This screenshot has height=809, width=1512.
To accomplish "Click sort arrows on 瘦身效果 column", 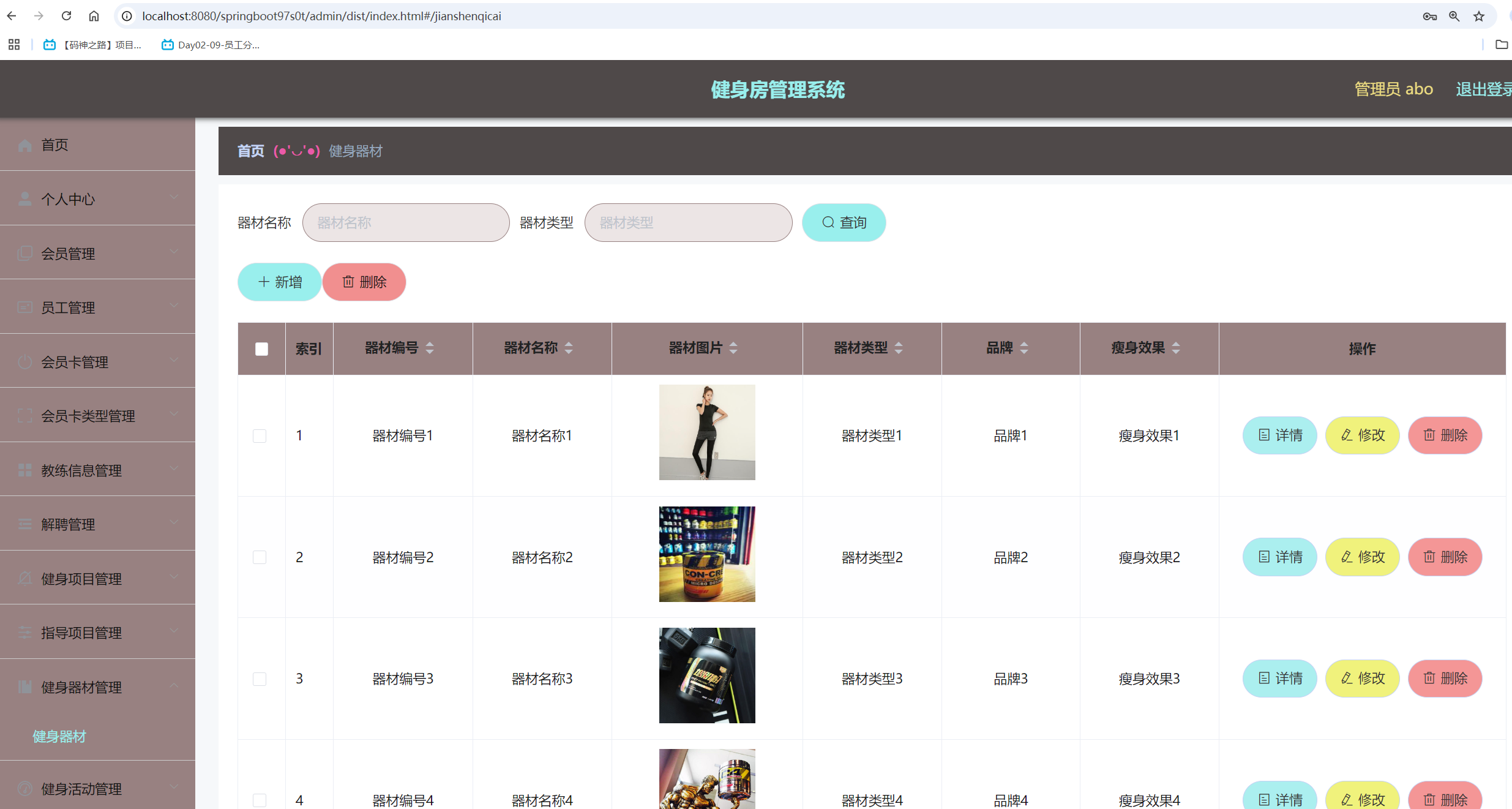I will [x=1176, y=348].
